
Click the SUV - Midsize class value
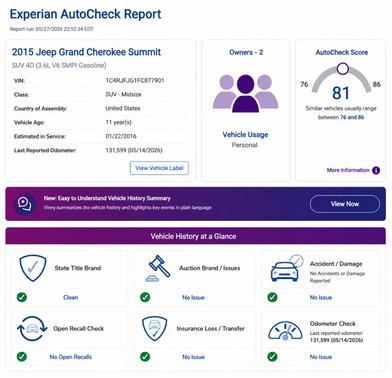tap(123, 94)
